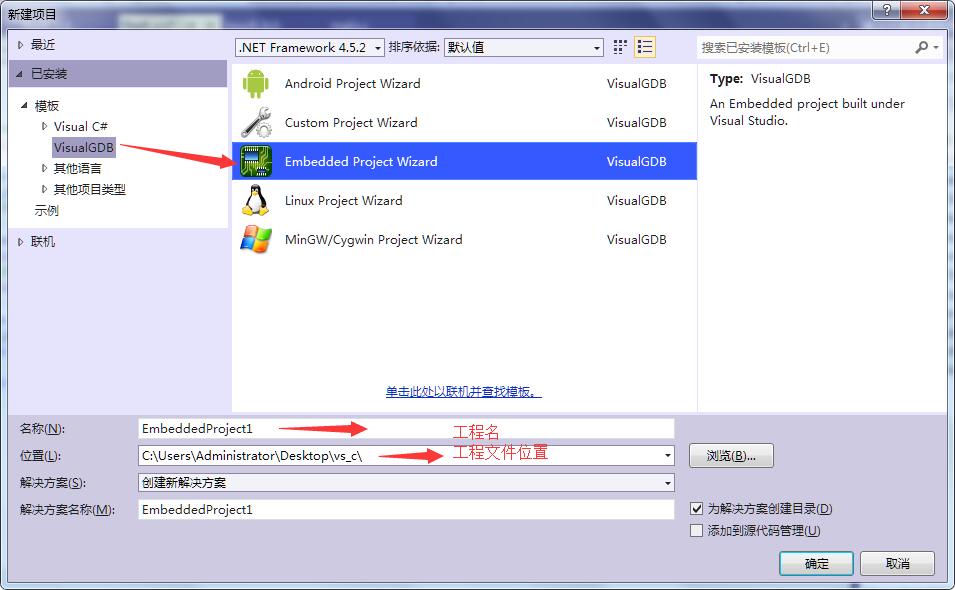Open the 位置 path dropdown arrow
The height and width of the screenshot is (590, 955).
pyautogui.click(x=668, y=455)
